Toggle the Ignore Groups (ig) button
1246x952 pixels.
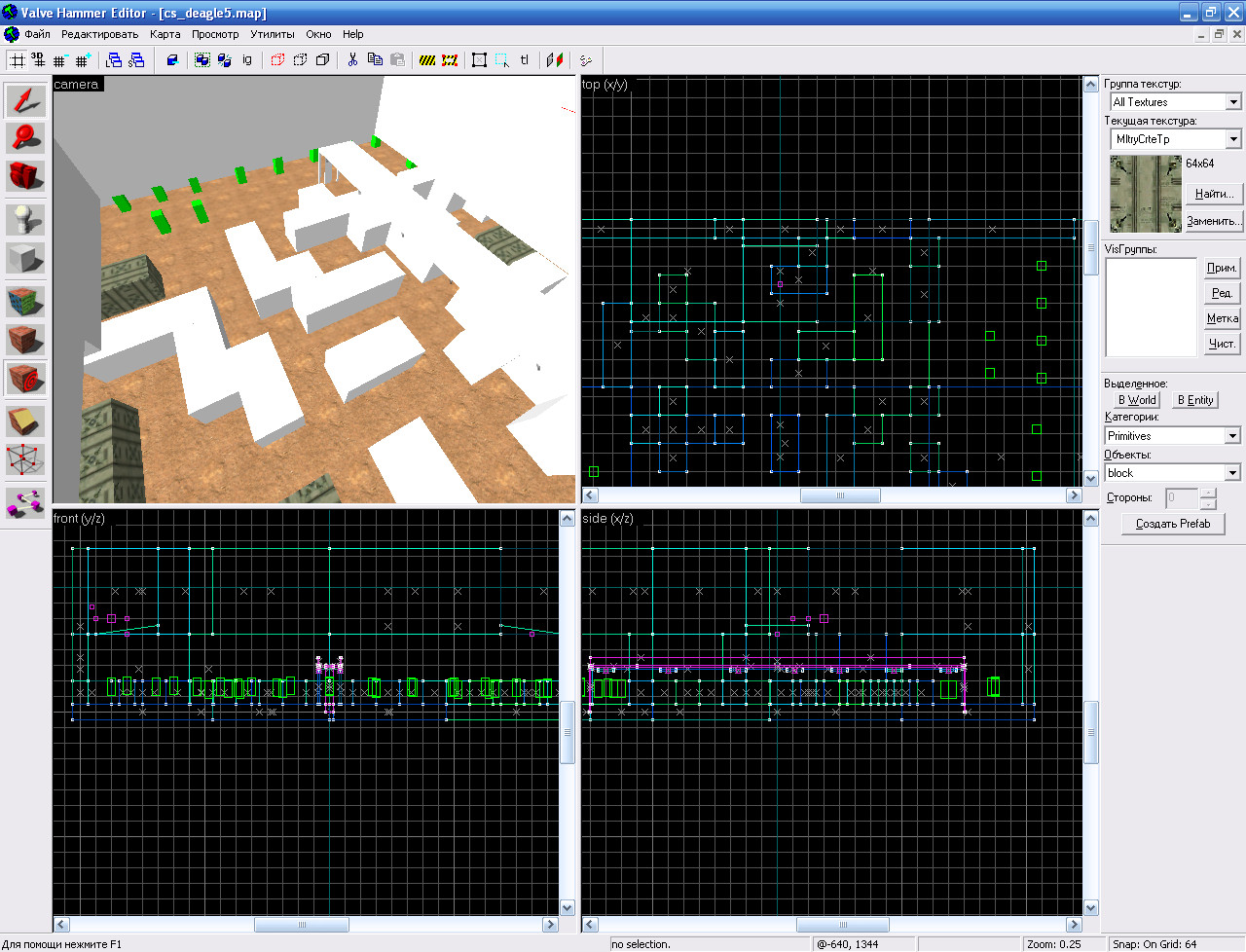pyautogui.click(x=247, y=60)
